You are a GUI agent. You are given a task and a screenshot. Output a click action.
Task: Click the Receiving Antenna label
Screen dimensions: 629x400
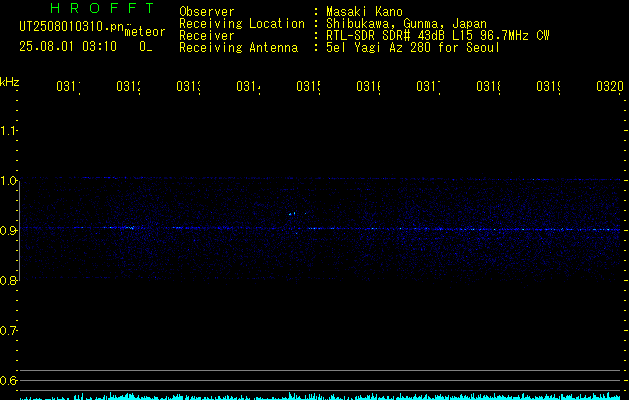coord(238,48)
